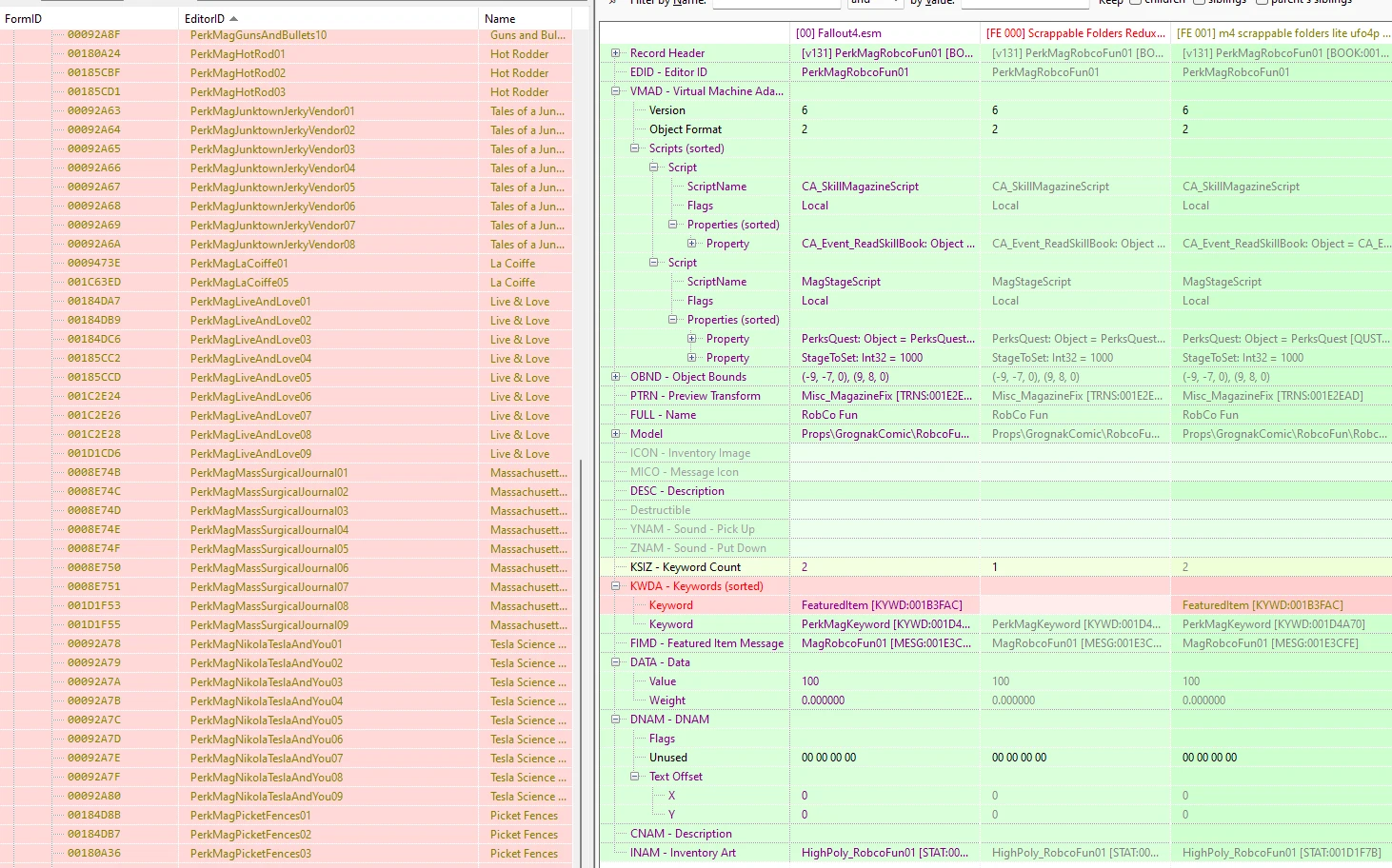The width and height of the screenshot is (1392, 868).
Task: Select the EDID - Editor ID row label
Action: 668,72
